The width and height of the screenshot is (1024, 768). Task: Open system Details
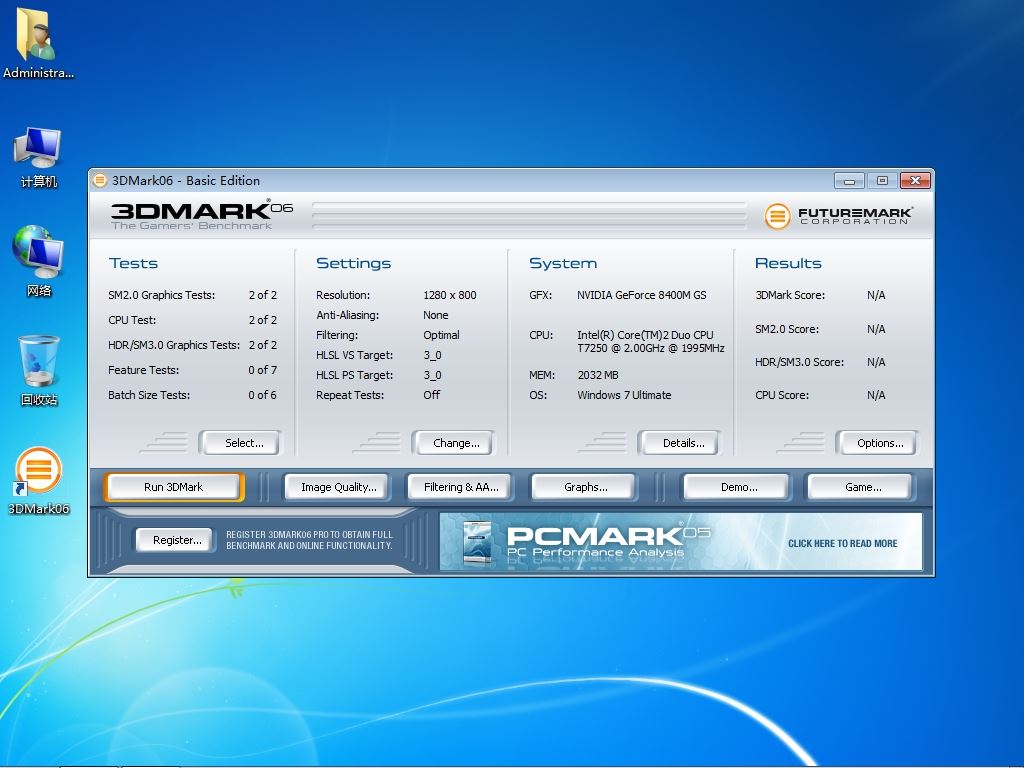click(x=679, y=443)
